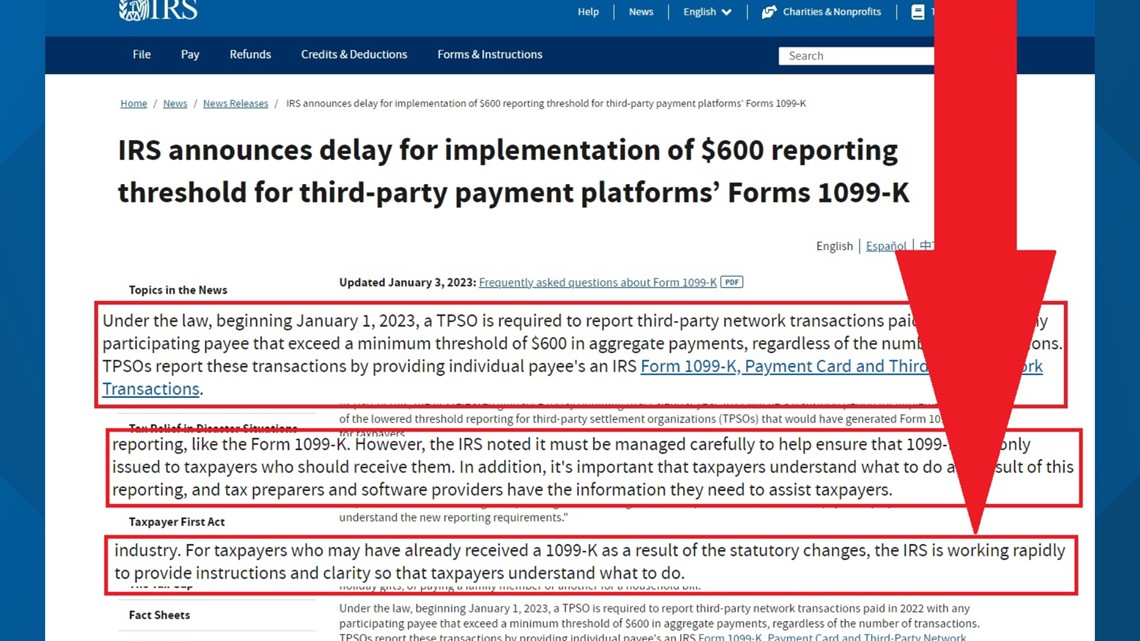The height and width of the screenshot is (641, 1140).
Task: Click the 'Updated January 3, 2023:' text
Action: tap(407, 282)
